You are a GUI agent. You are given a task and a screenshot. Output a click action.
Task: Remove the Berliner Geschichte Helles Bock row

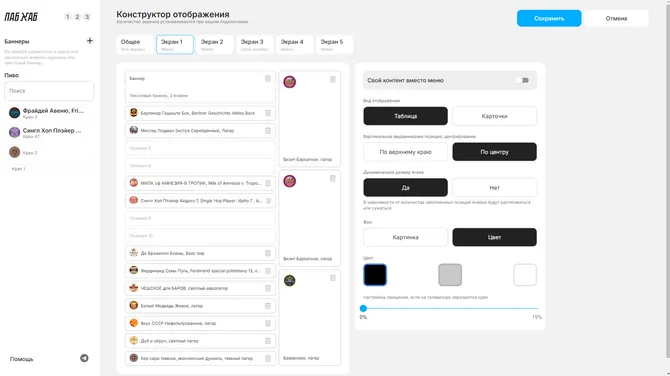coord(268,113)
